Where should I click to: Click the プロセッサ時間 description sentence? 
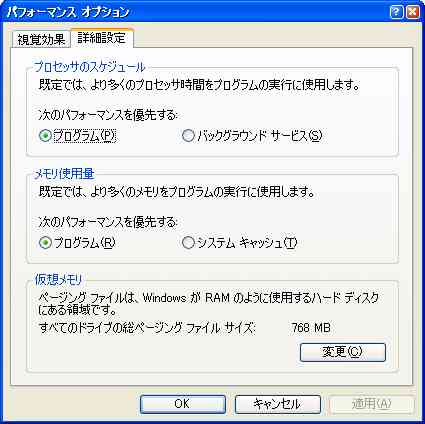click(199, 85)
